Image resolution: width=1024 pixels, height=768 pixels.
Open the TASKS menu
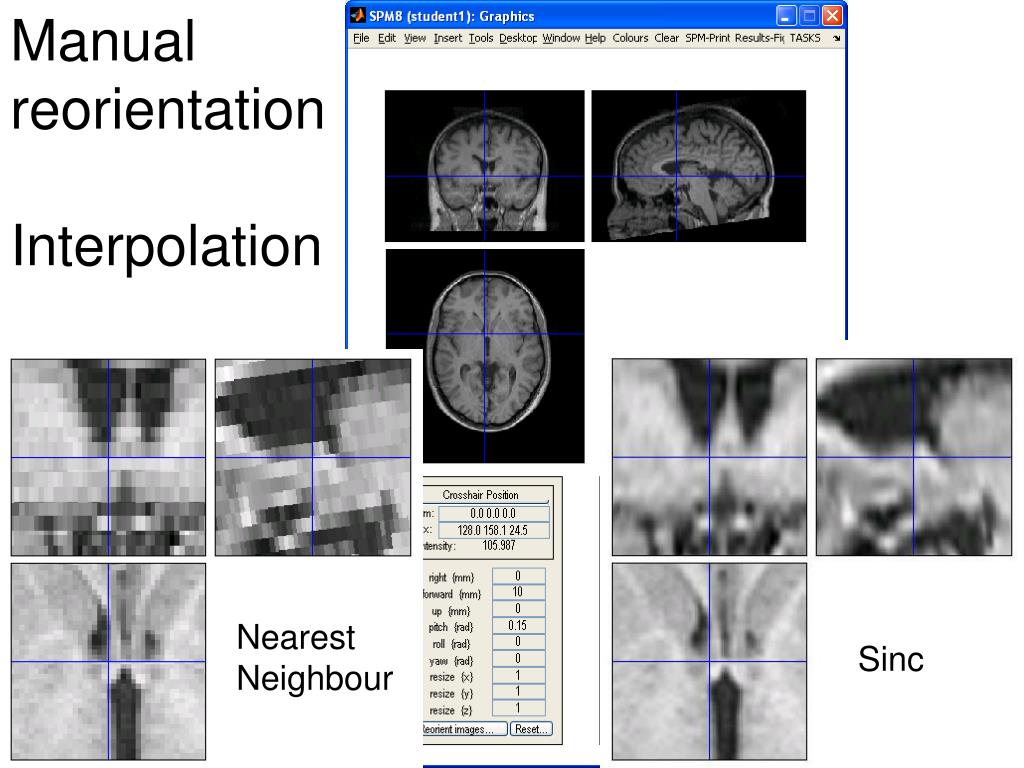coord(805,38)
